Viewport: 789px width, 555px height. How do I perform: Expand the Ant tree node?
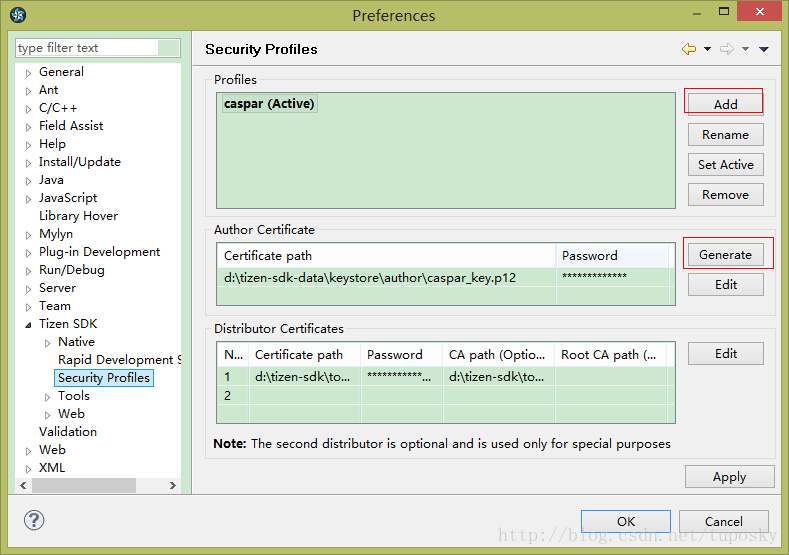click(29, 91)
